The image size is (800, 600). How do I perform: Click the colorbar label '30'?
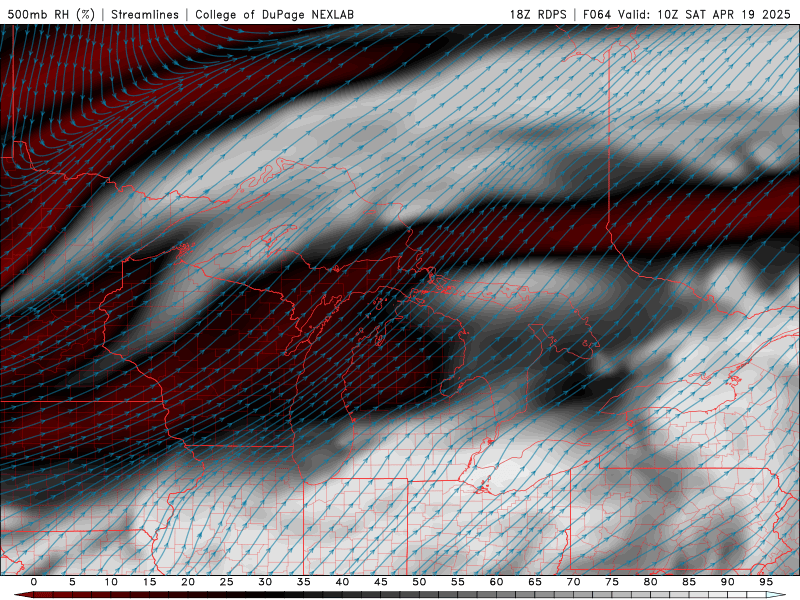click(265, 582)
